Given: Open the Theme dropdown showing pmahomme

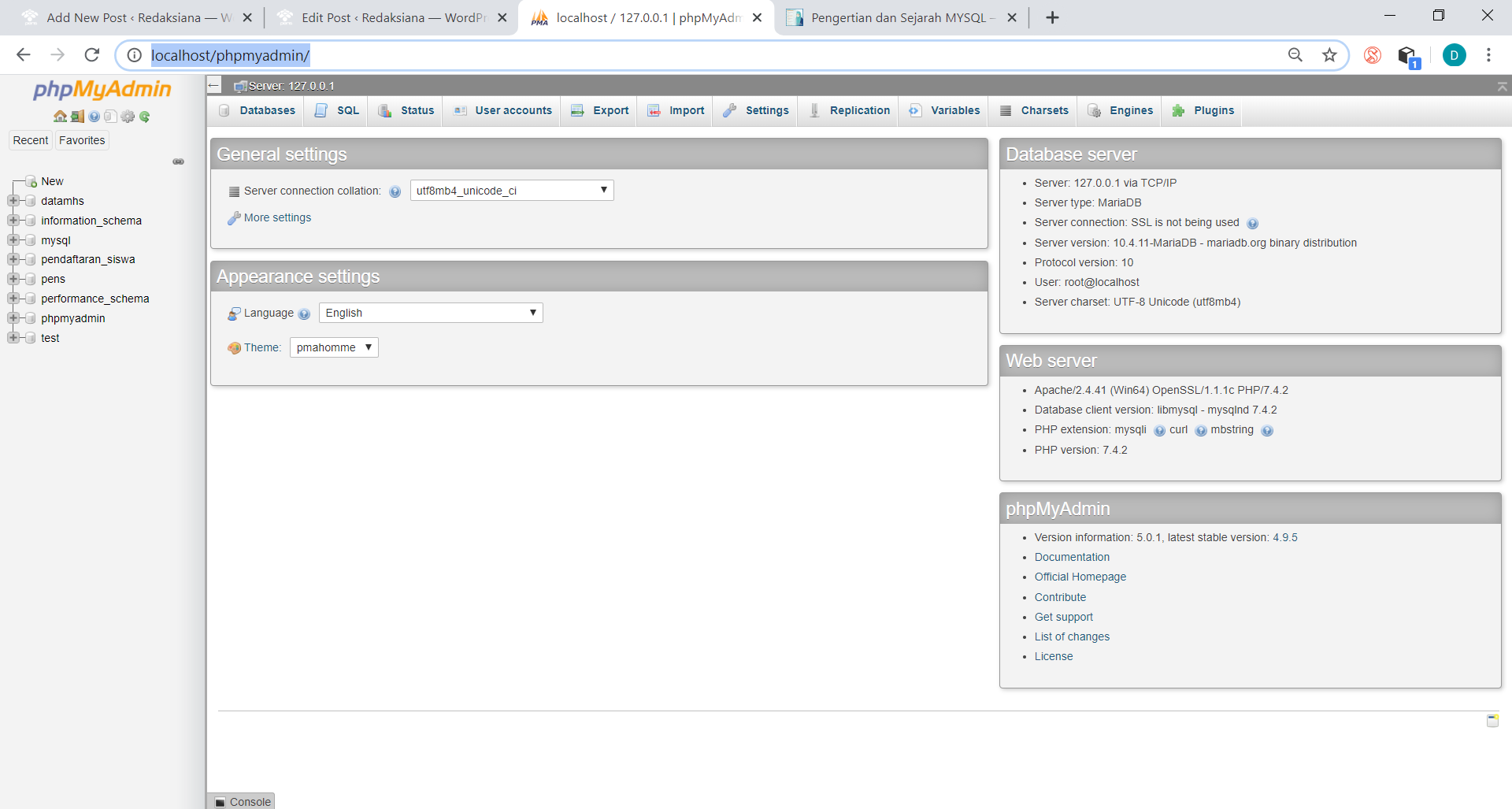Looking at the screenshot, I should 334,347.
